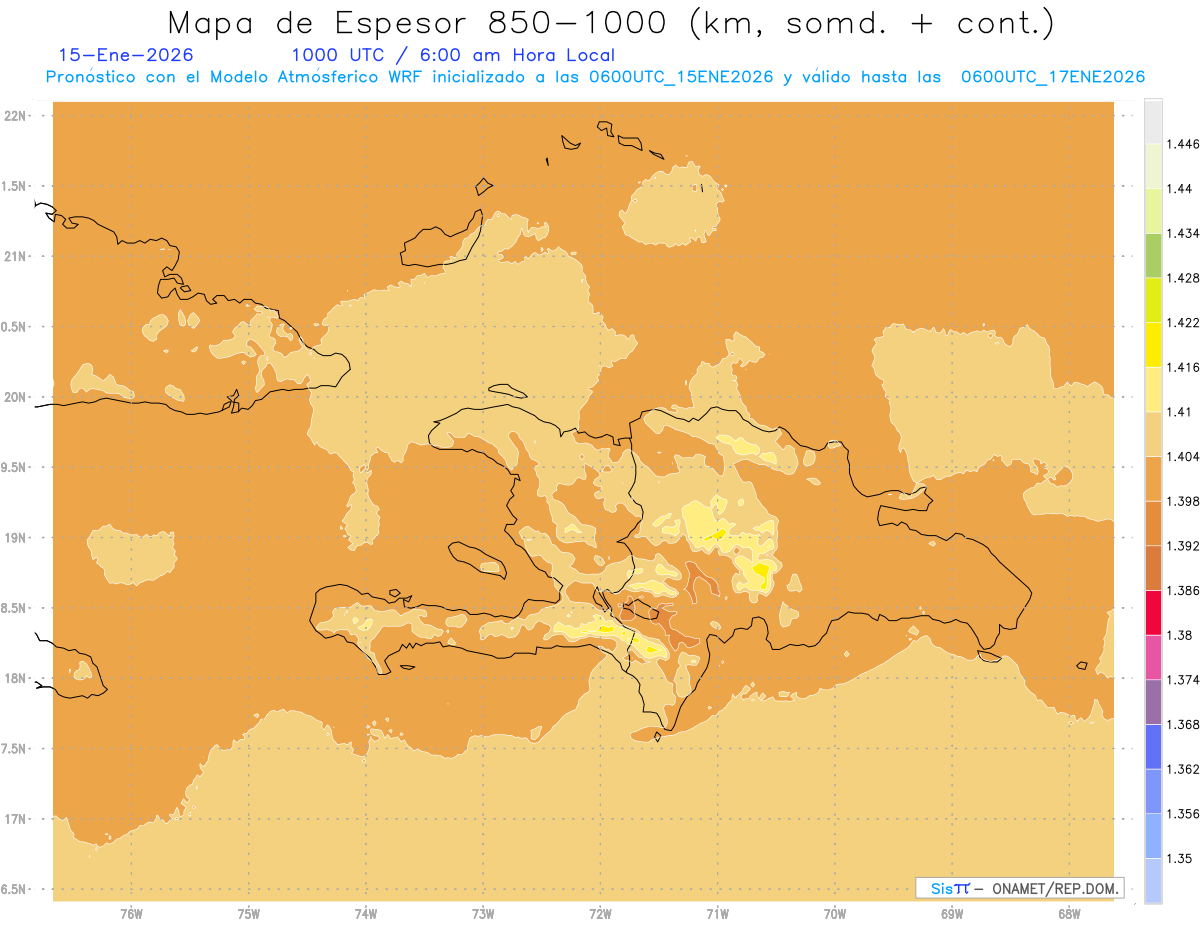Screen dimensions: 1200x927
Task: Click the '20N' latitude axis label
Action: (17, 397)
